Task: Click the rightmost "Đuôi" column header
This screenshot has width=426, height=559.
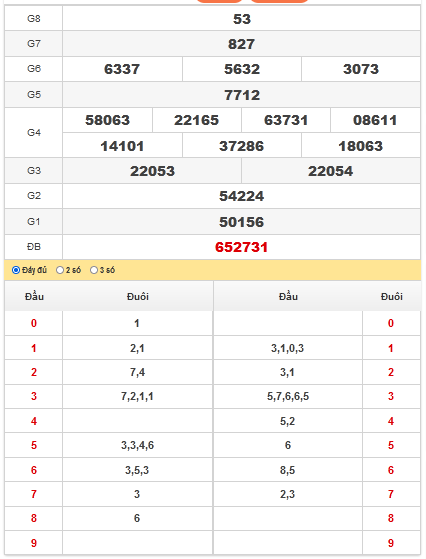Action: coord(391,297)
